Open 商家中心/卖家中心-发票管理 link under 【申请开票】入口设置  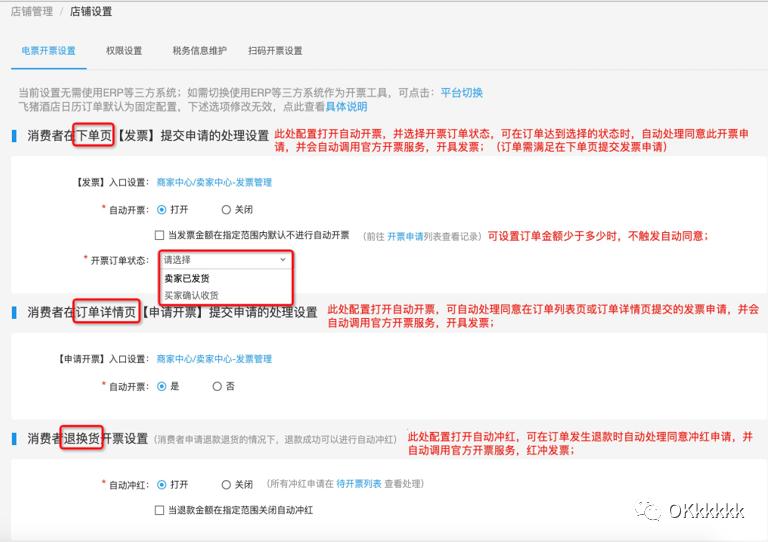(214, 359)
